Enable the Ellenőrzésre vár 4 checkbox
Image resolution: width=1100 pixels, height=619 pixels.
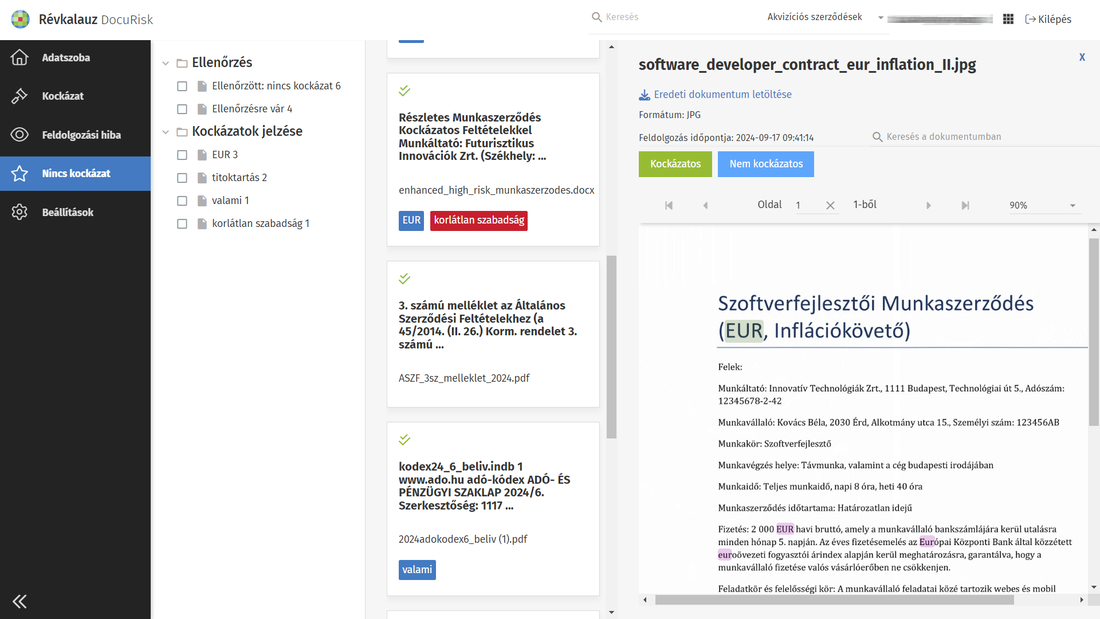pos(182,109)
